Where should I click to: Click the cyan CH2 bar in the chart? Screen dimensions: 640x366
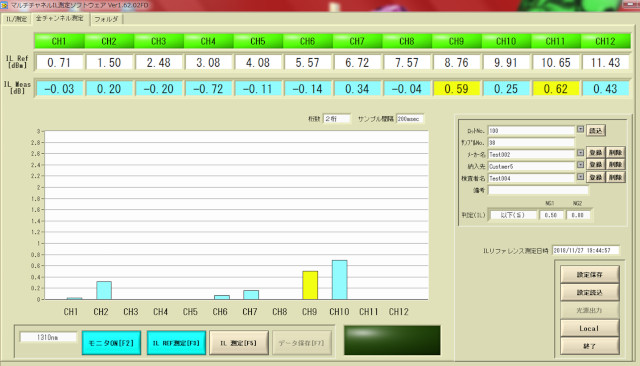[104, 290]
